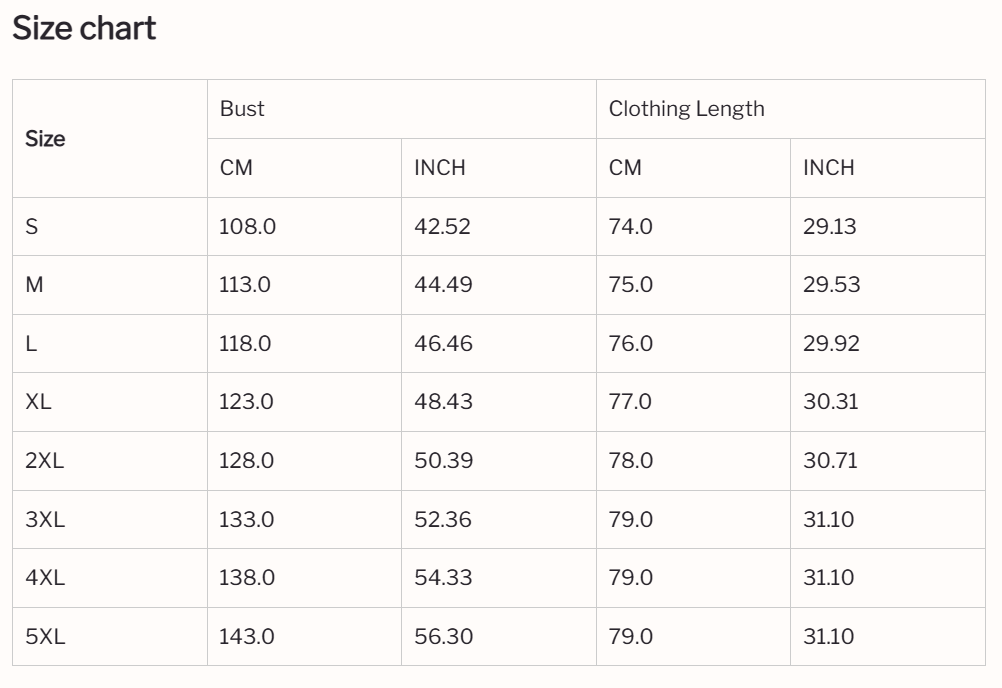
Task: Click bust value 133.0 cm
Action: pyautogui.click(x=247, y=520)
